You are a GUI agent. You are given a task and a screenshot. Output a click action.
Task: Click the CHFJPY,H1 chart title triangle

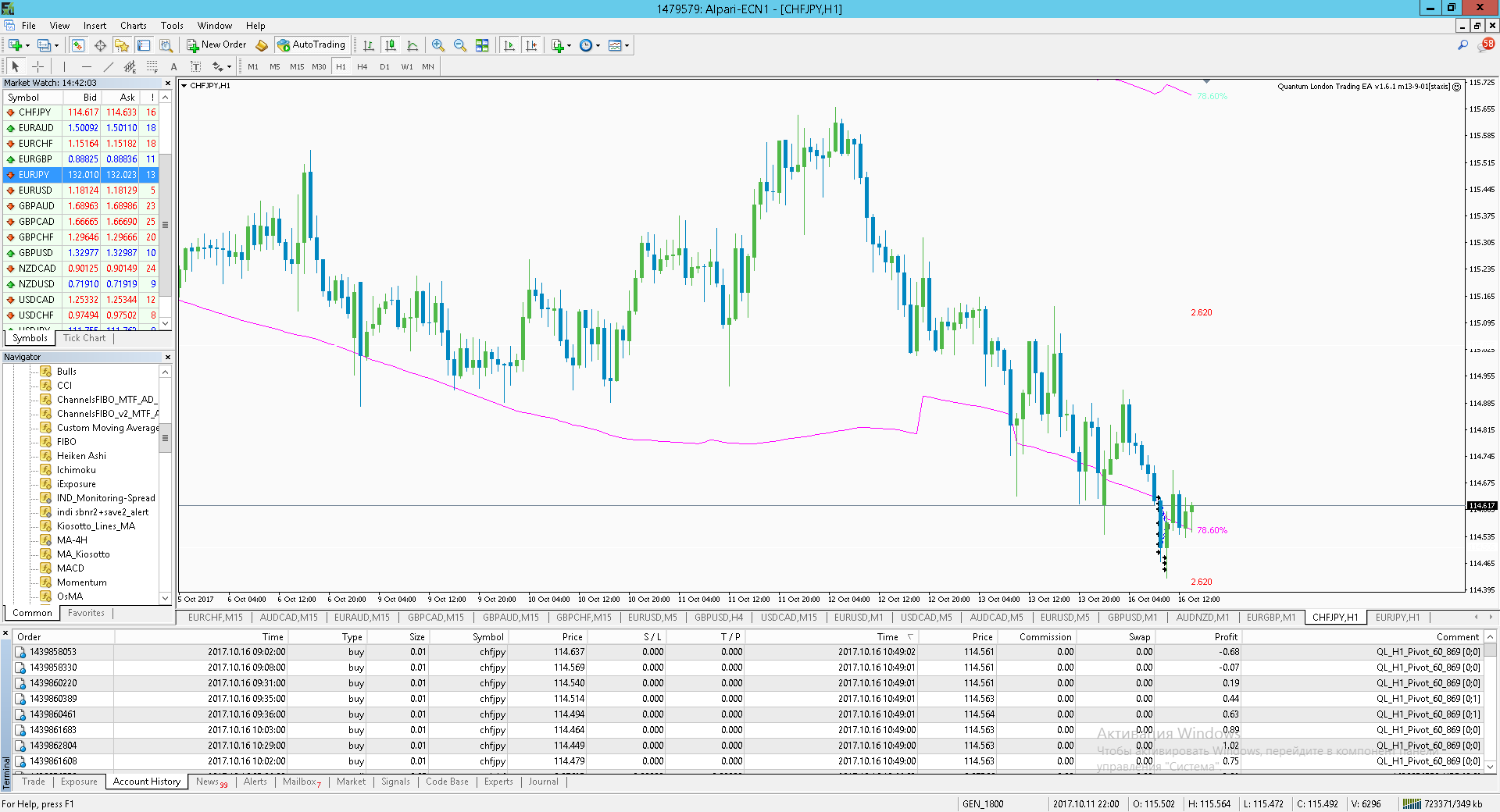pos(184,86)
